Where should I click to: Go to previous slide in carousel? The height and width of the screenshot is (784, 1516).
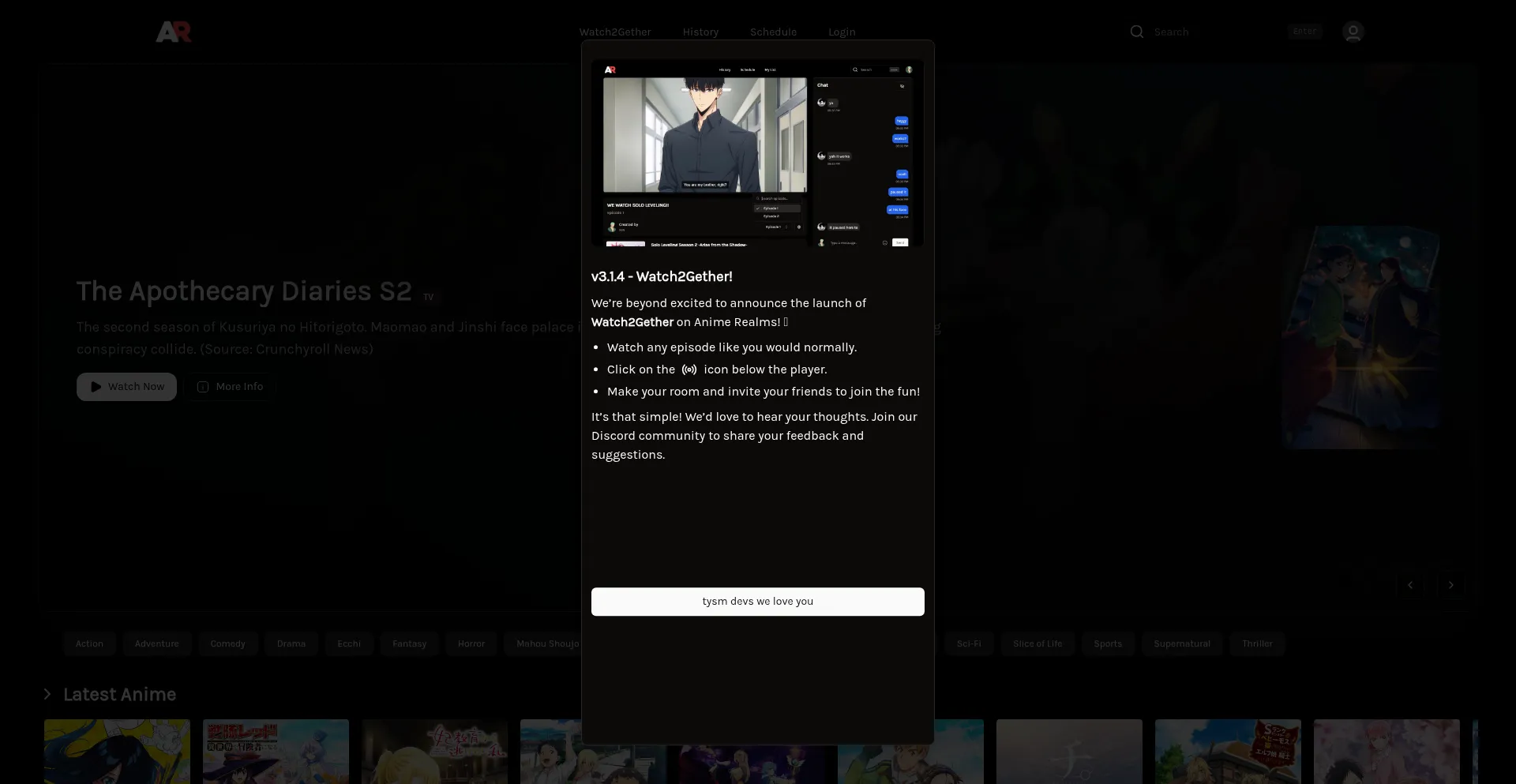(x=1410, y=585)
